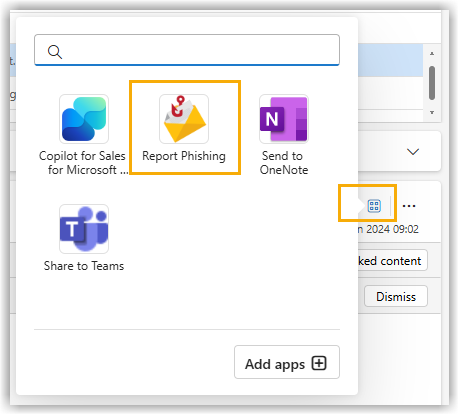Focus the app search field

187,50
